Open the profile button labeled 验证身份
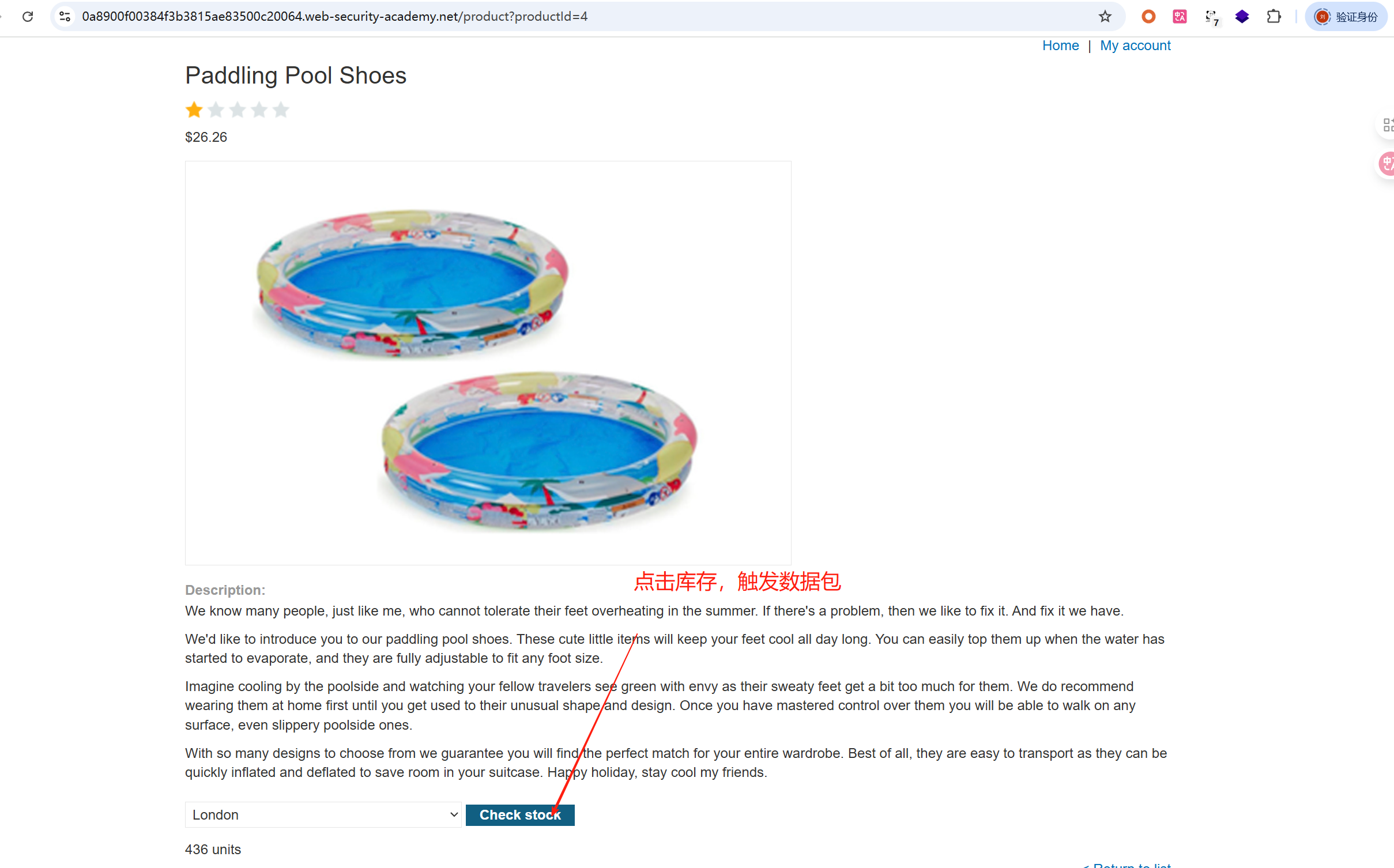Screen dimensions: 1394x868 coord(1346,17)
